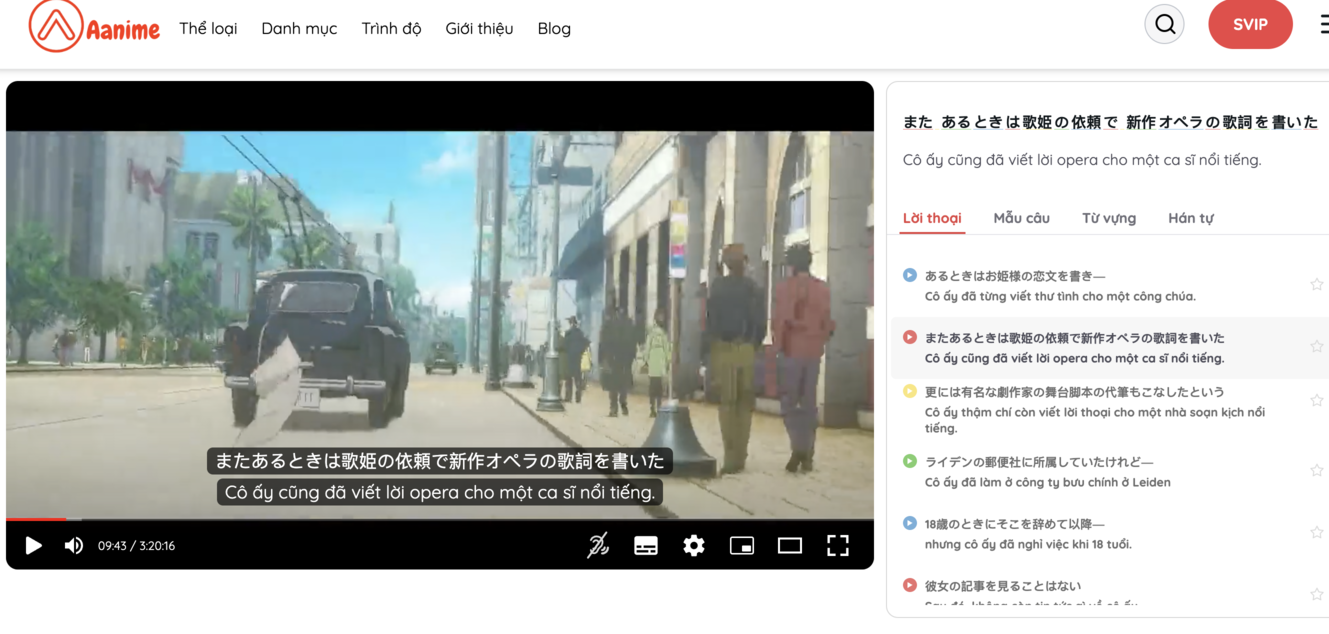1329x634 pixels.
Task: Mute the video volume
Action: tap(72, 545)
